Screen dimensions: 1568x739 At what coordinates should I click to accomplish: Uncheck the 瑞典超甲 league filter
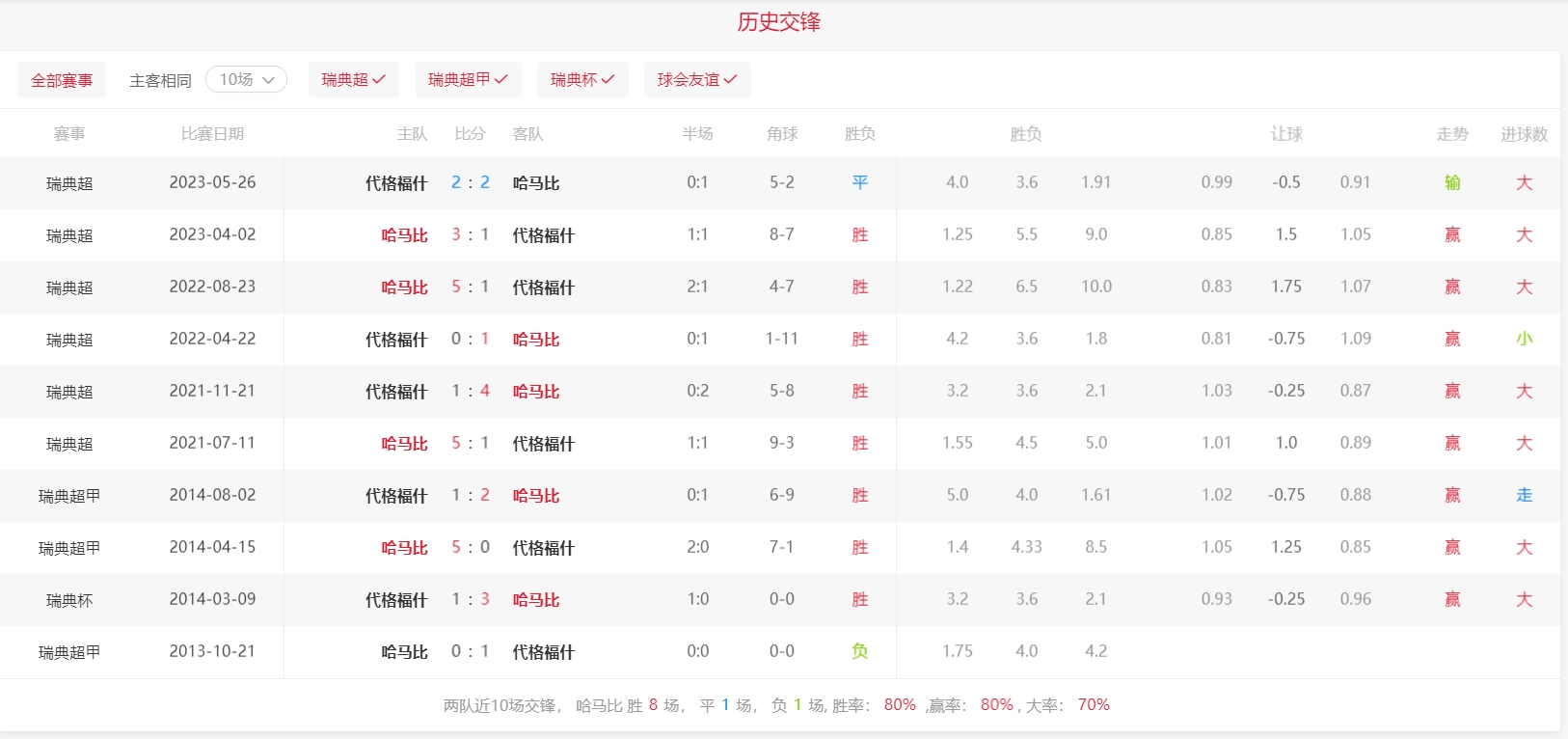[468, 80]
